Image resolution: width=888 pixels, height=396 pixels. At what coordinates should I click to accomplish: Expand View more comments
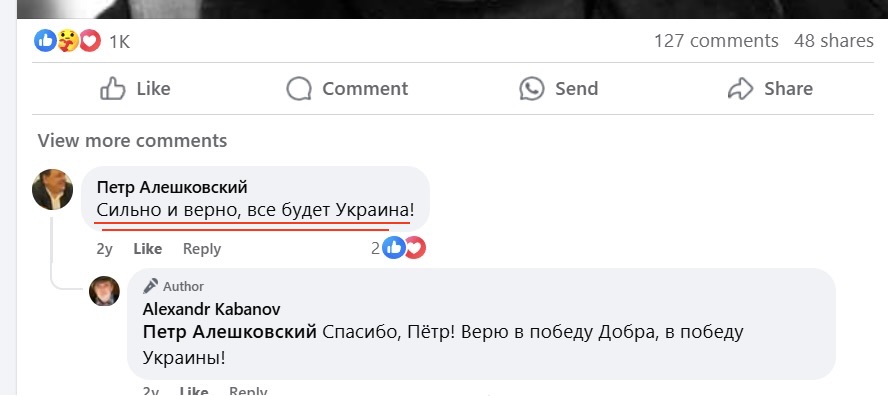tap(133, 140)
